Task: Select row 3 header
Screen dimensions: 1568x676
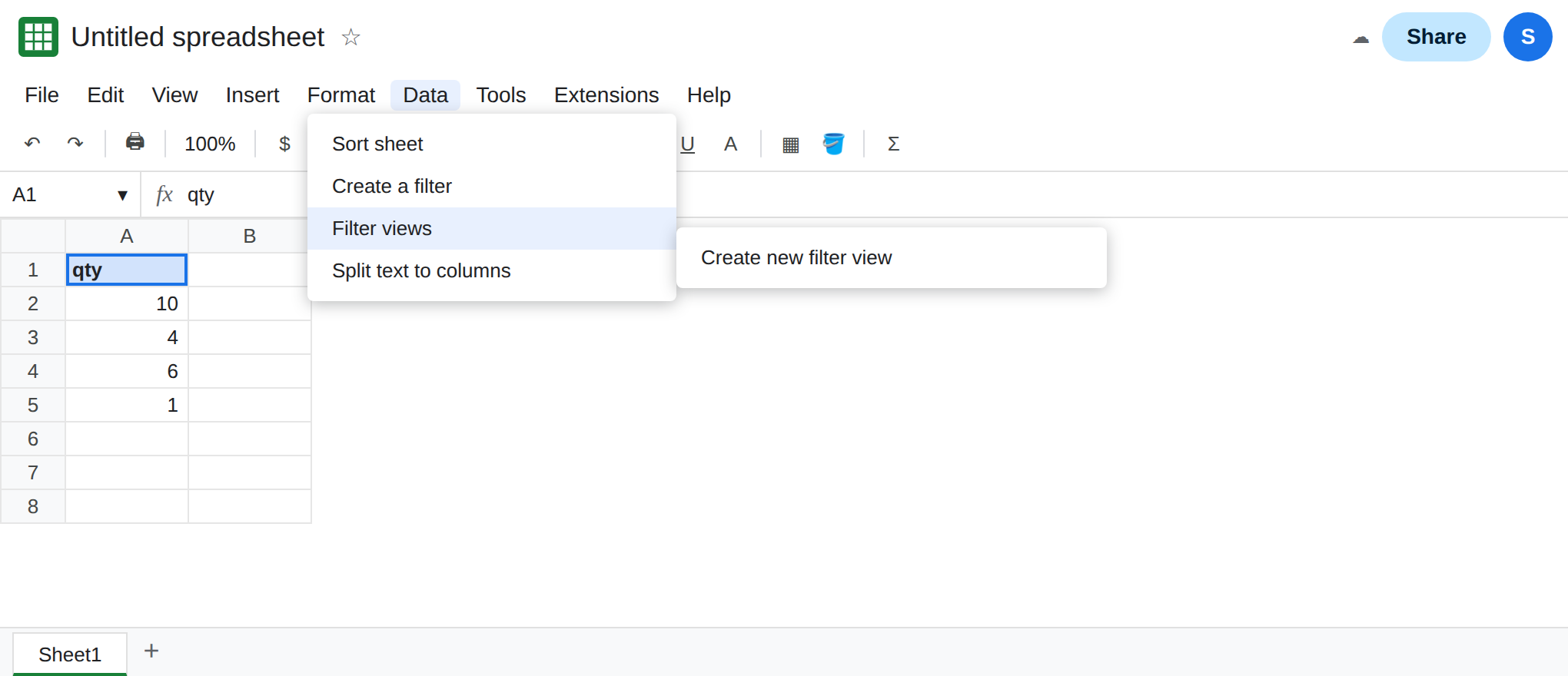Action: [x=33, y=337]
